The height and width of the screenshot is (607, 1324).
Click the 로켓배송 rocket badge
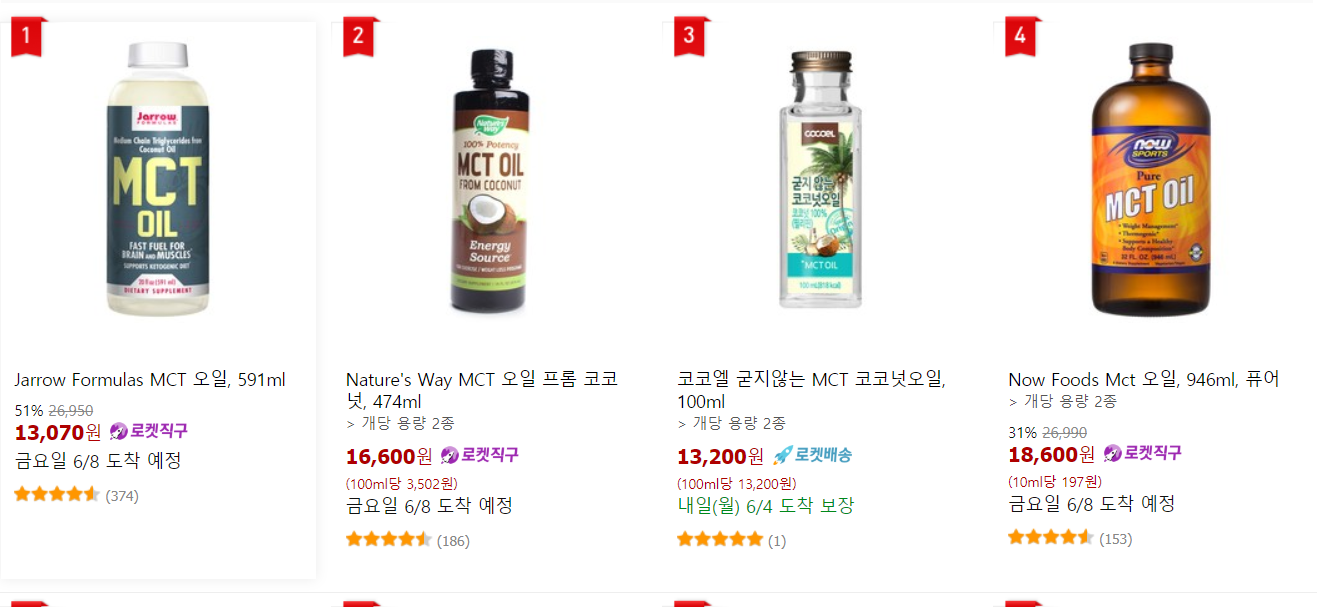[811, 455]
